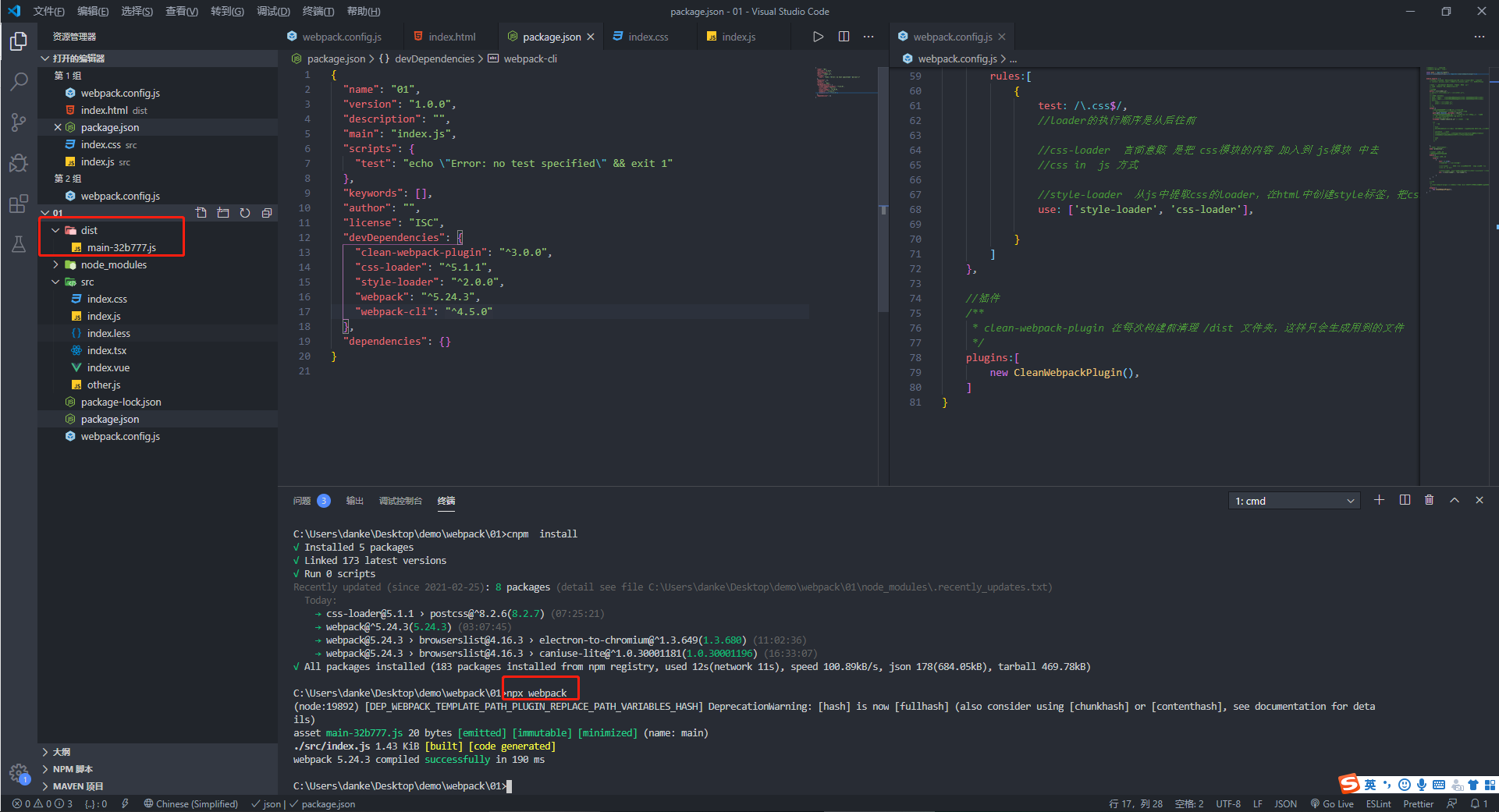
Task: Open main-32b777.js in dist folder
Action: click(x=121, y=247)
